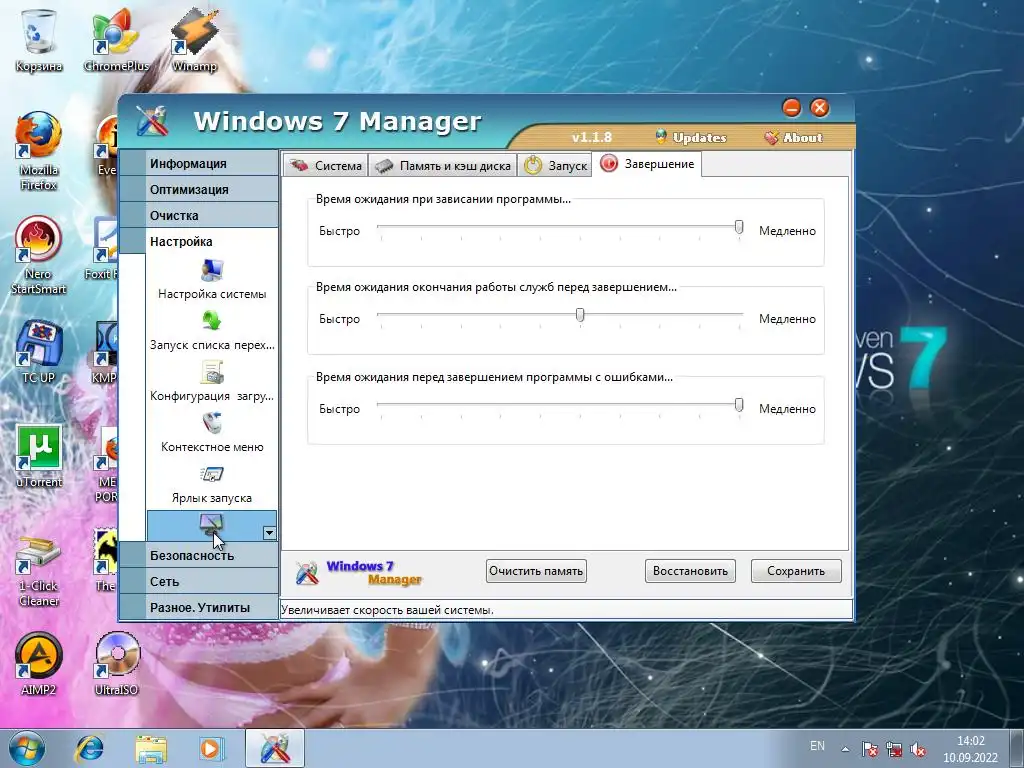Open Windows Media Player taskbar icon
Image resolution: width=1024 pixels, height=768 pixels.
pyautogui.click(x=211, y=748)
